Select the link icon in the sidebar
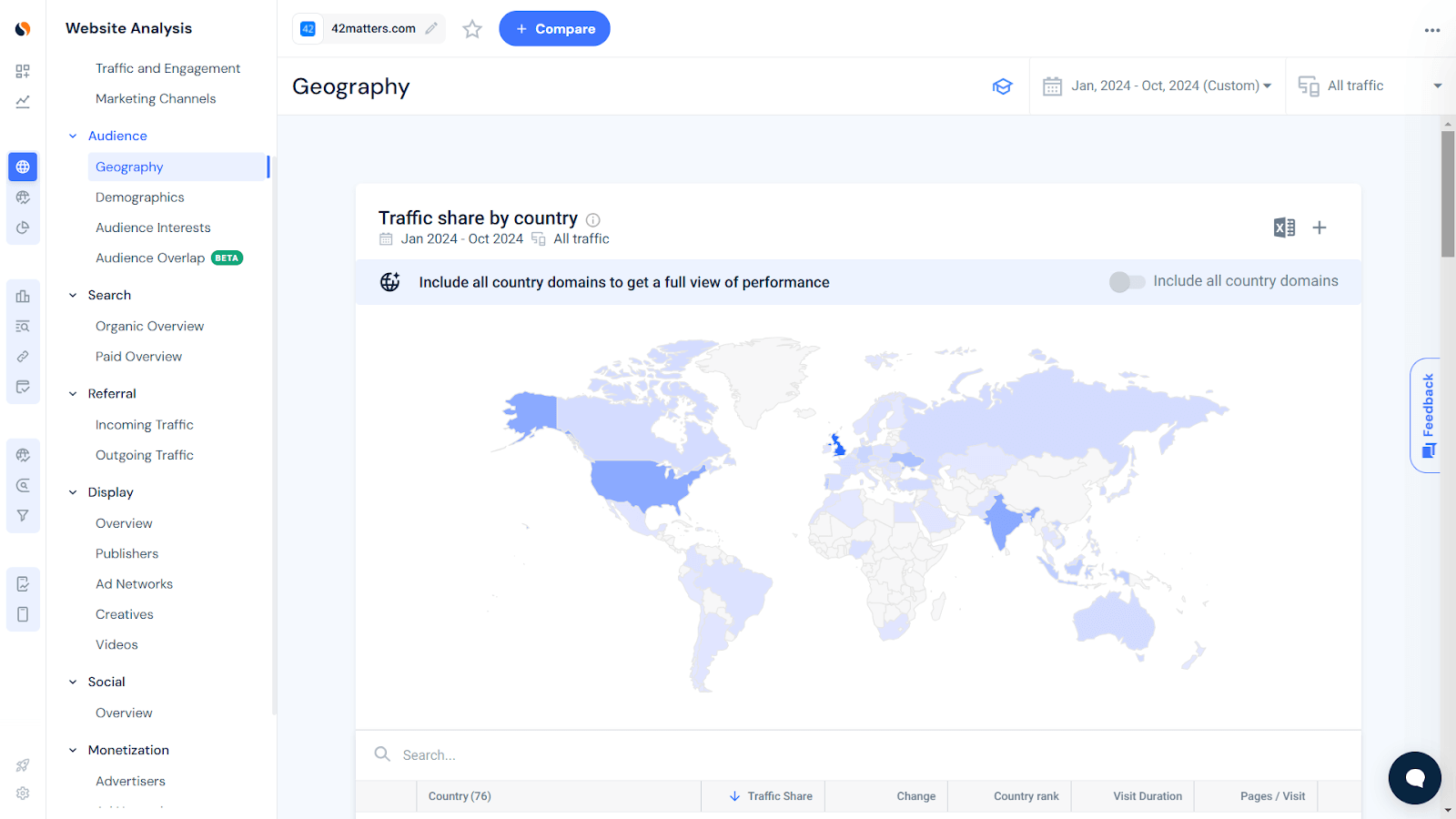Screen dimensions: 1456x819 tap(23, 356)
